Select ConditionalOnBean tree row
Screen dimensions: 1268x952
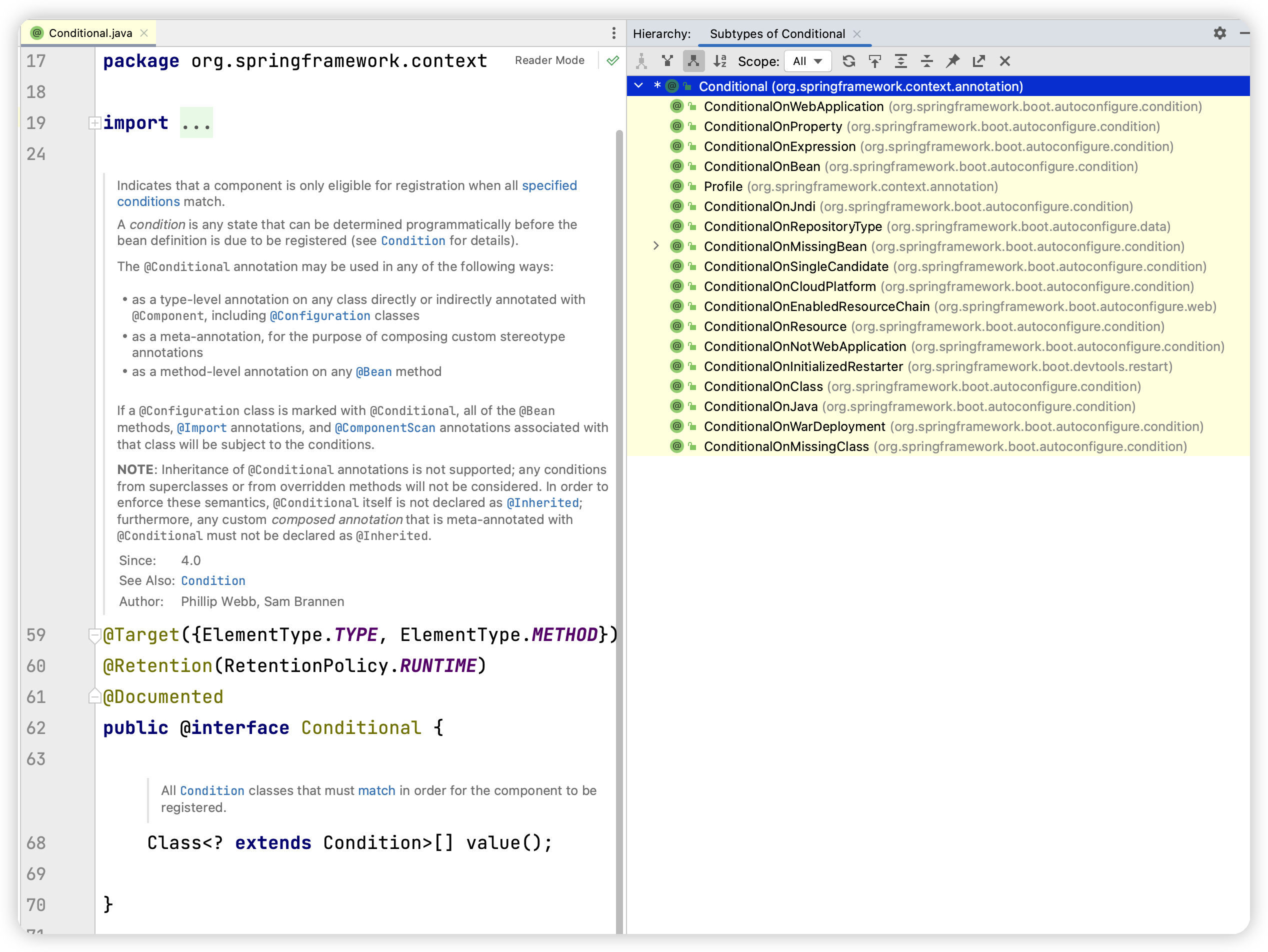[938, 166]
